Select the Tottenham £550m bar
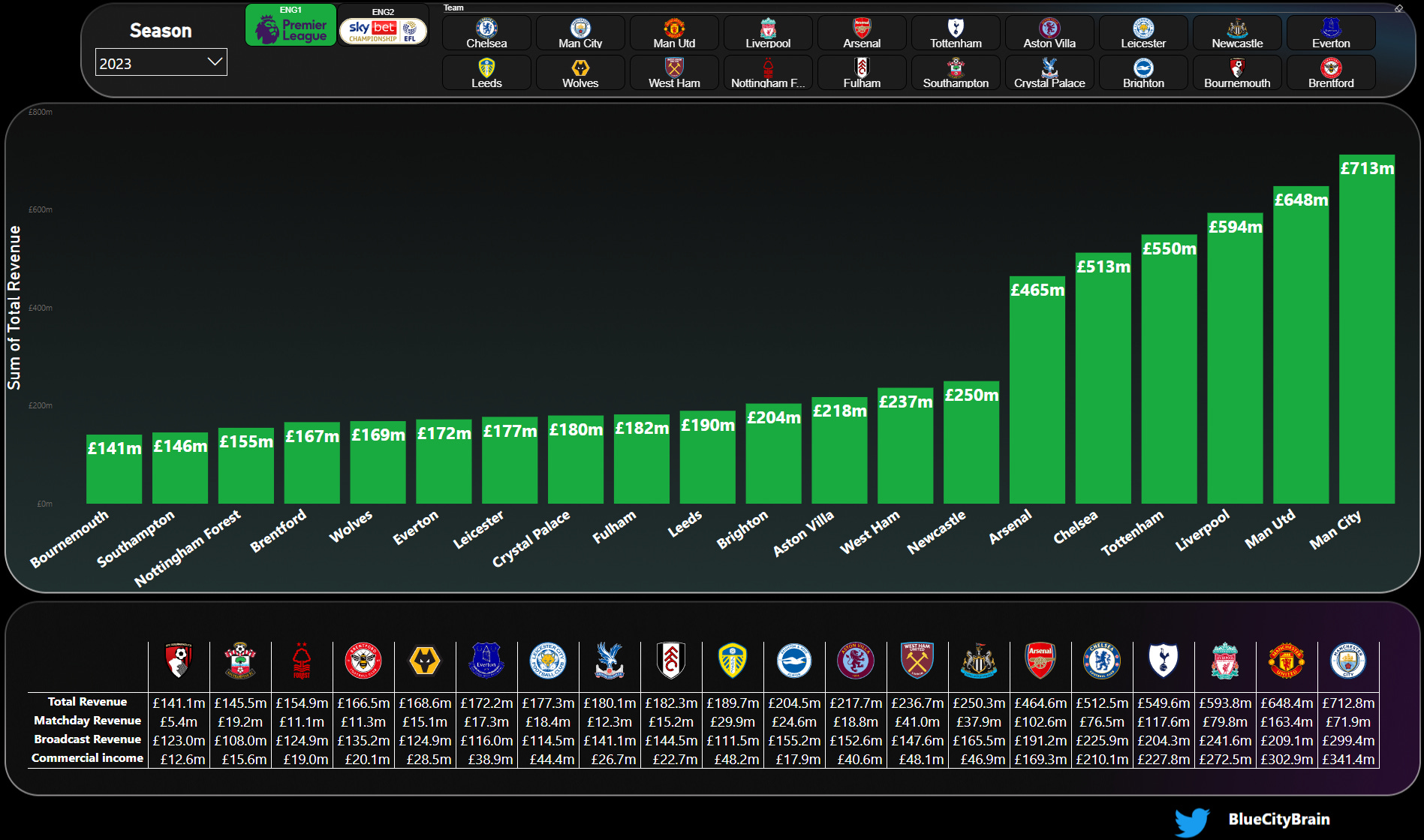1424x840 pixels. click(x=1169, y=369)
